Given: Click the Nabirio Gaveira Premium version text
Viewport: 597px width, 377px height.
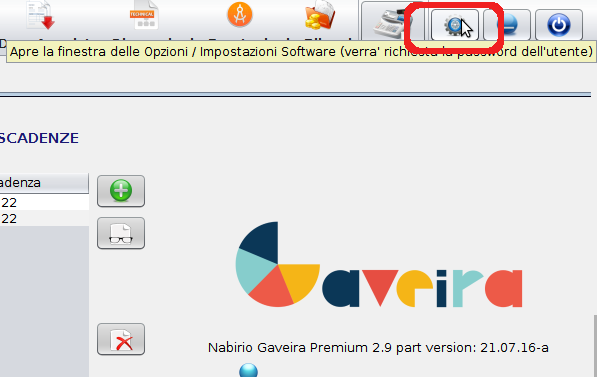Looking at the screenshot, I should (x=378, y=348).
